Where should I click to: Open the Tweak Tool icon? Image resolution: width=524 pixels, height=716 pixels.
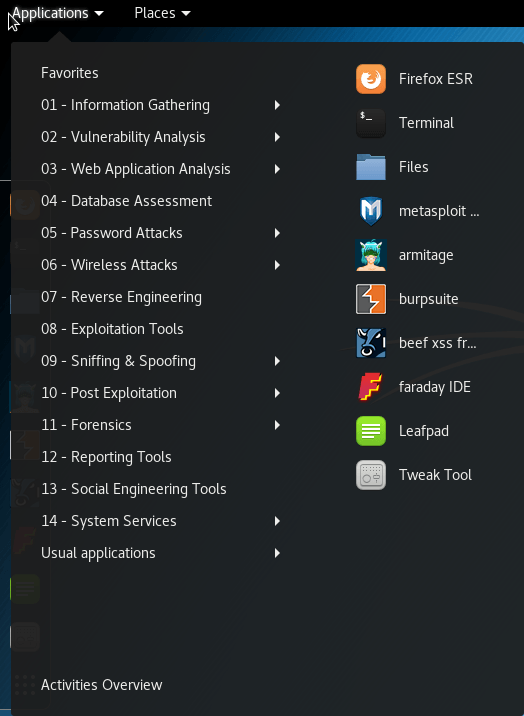click(x=371, y=475)
